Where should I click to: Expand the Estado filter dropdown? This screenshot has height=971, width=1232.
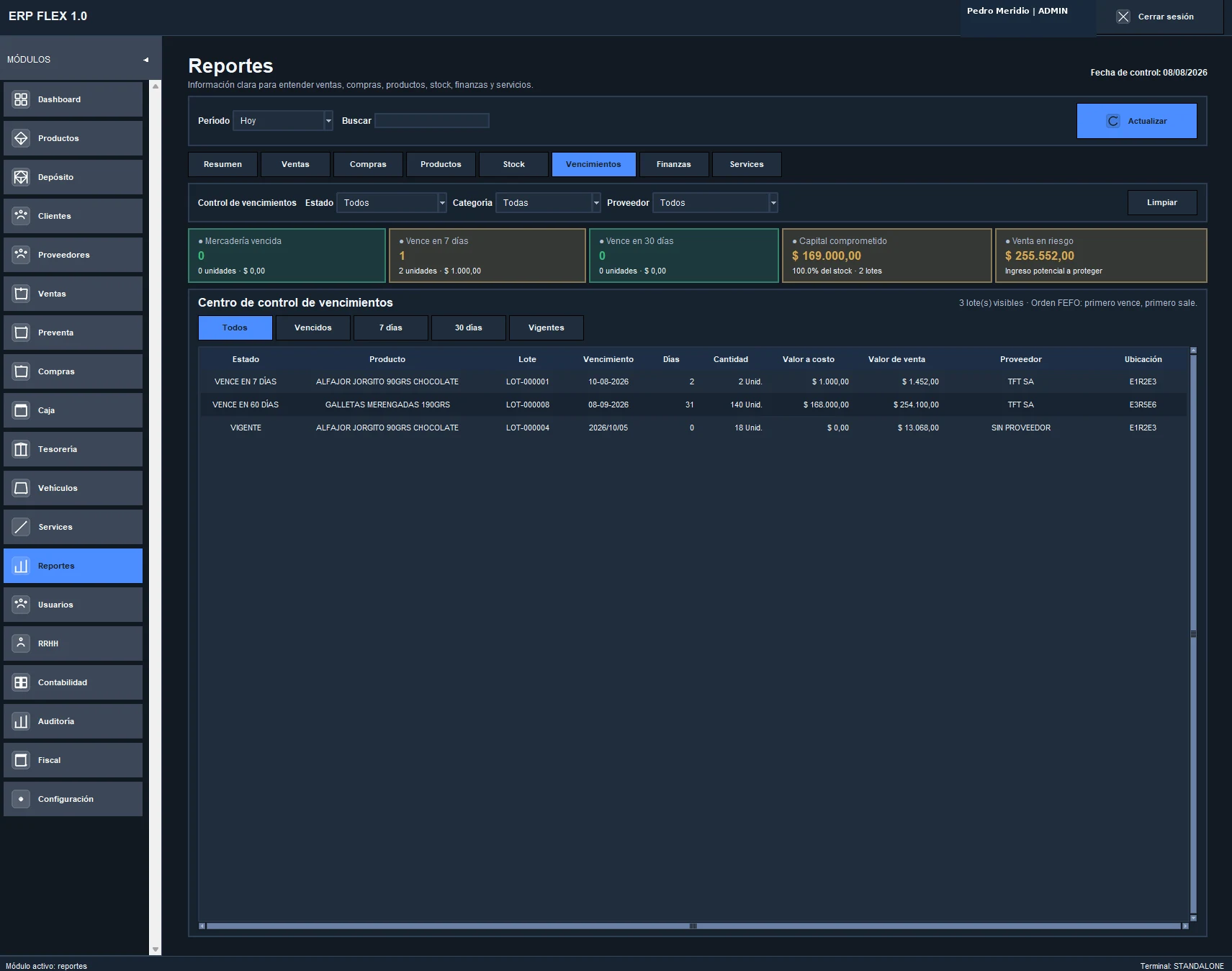pyautogui.click(x=442, y=203)
